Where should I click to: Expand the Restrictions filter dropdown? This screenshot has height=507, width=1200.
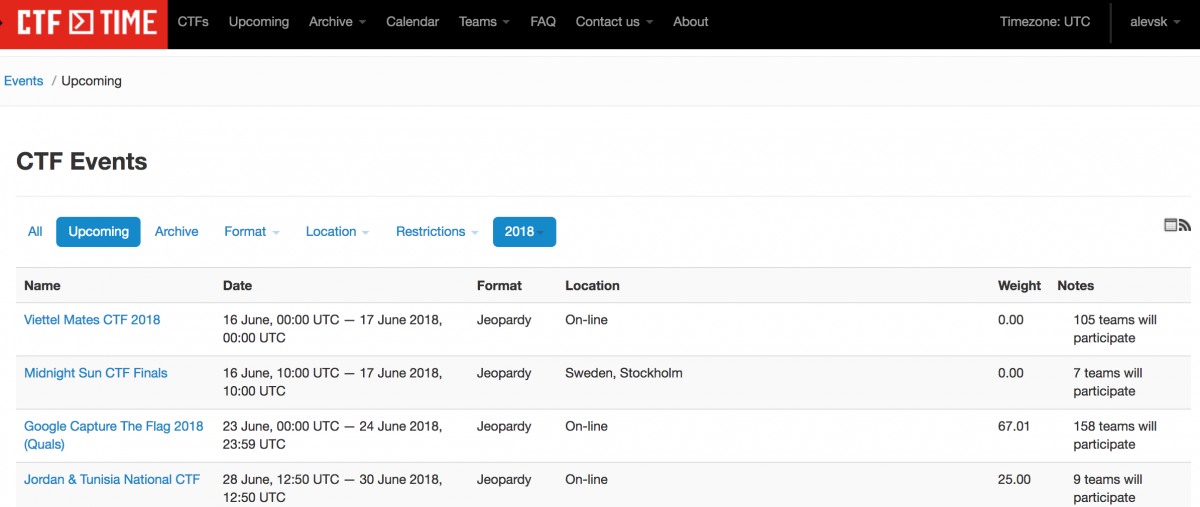click(x=436, y=231)
